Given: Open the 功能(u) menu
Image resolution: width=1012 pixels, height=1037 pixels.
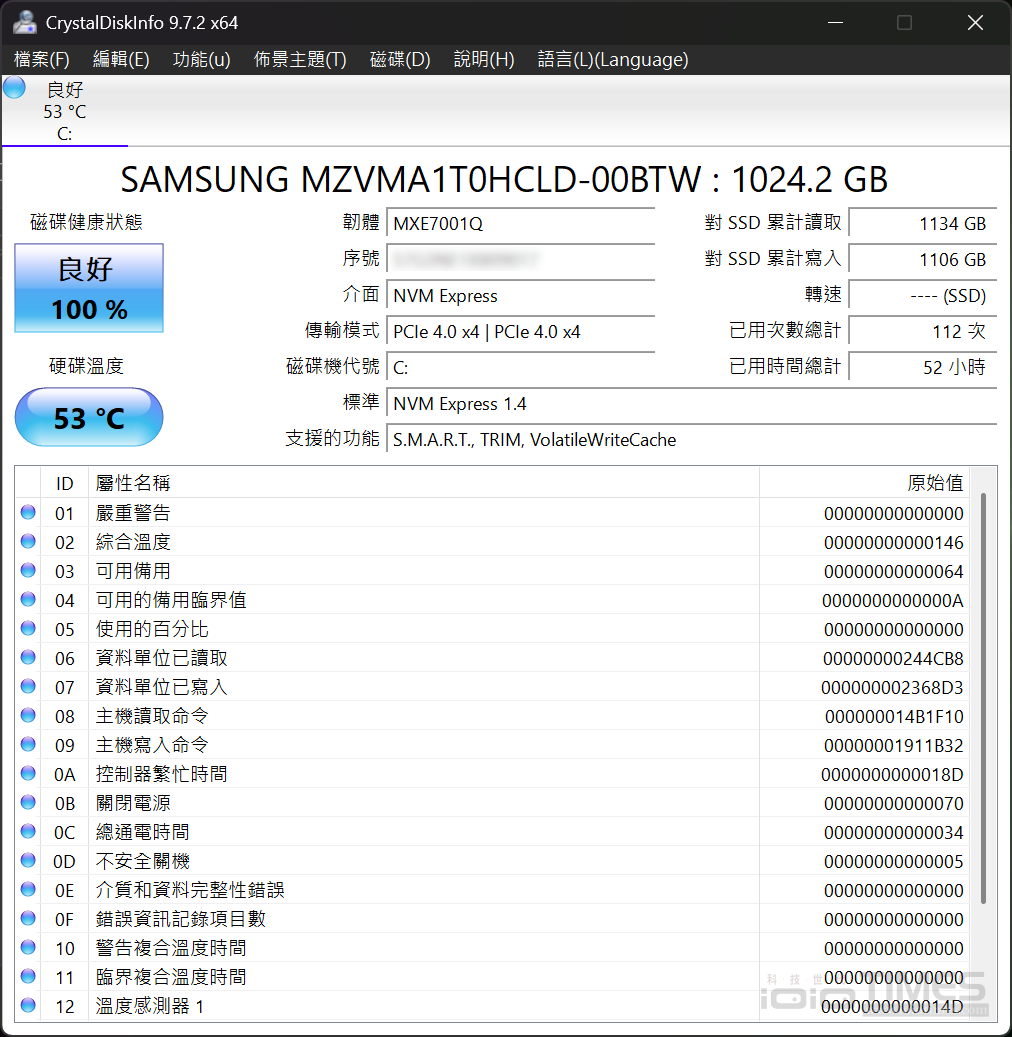Looking at the screenshot, I should (201, 60).
